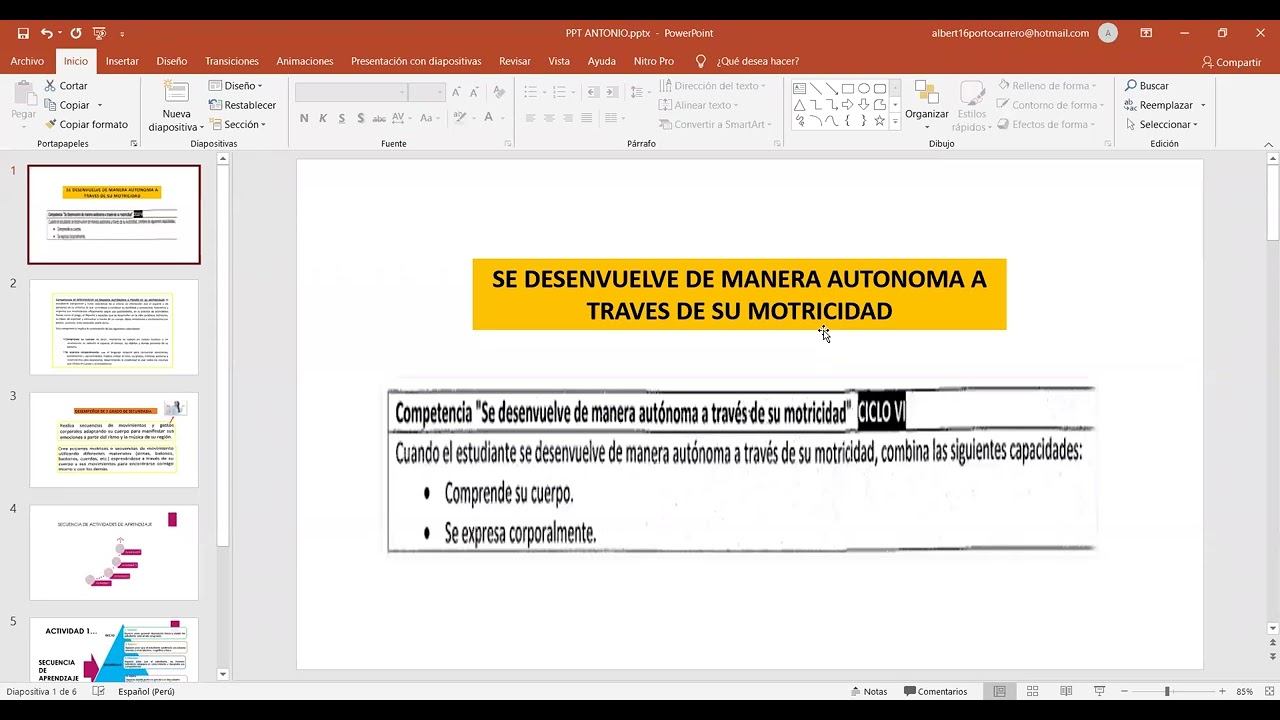Screen dimensions: 1280x720
Task: Clear all formatting icon
Action: point(500,92)
